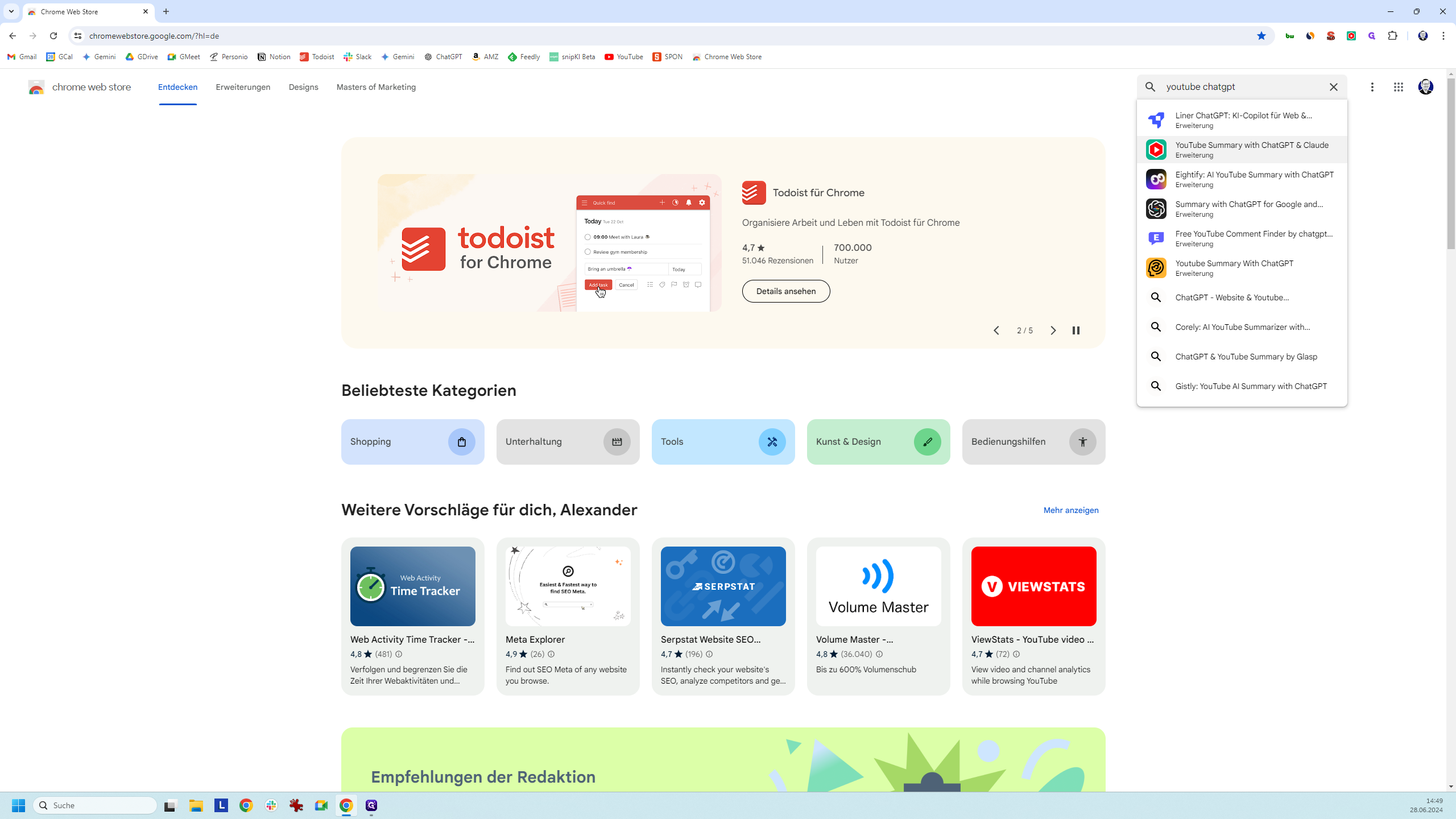The height and width of the screenshot is (819, 1456).
Task: Click the Mehr anzeigen link
Action: pos(1071,510)
